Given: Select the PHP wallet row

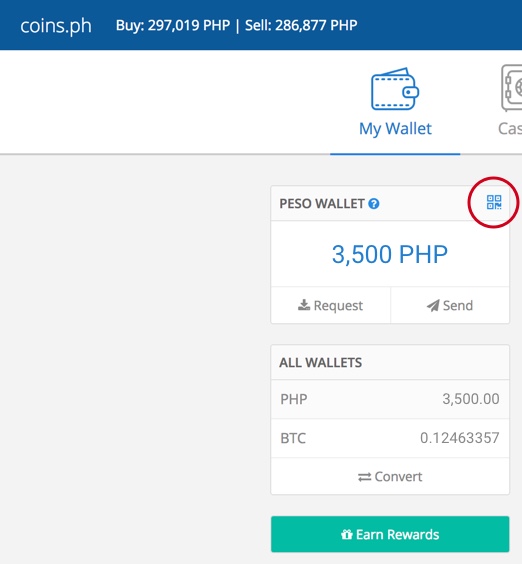Looking at the screenshot, I should click(390, 399).
